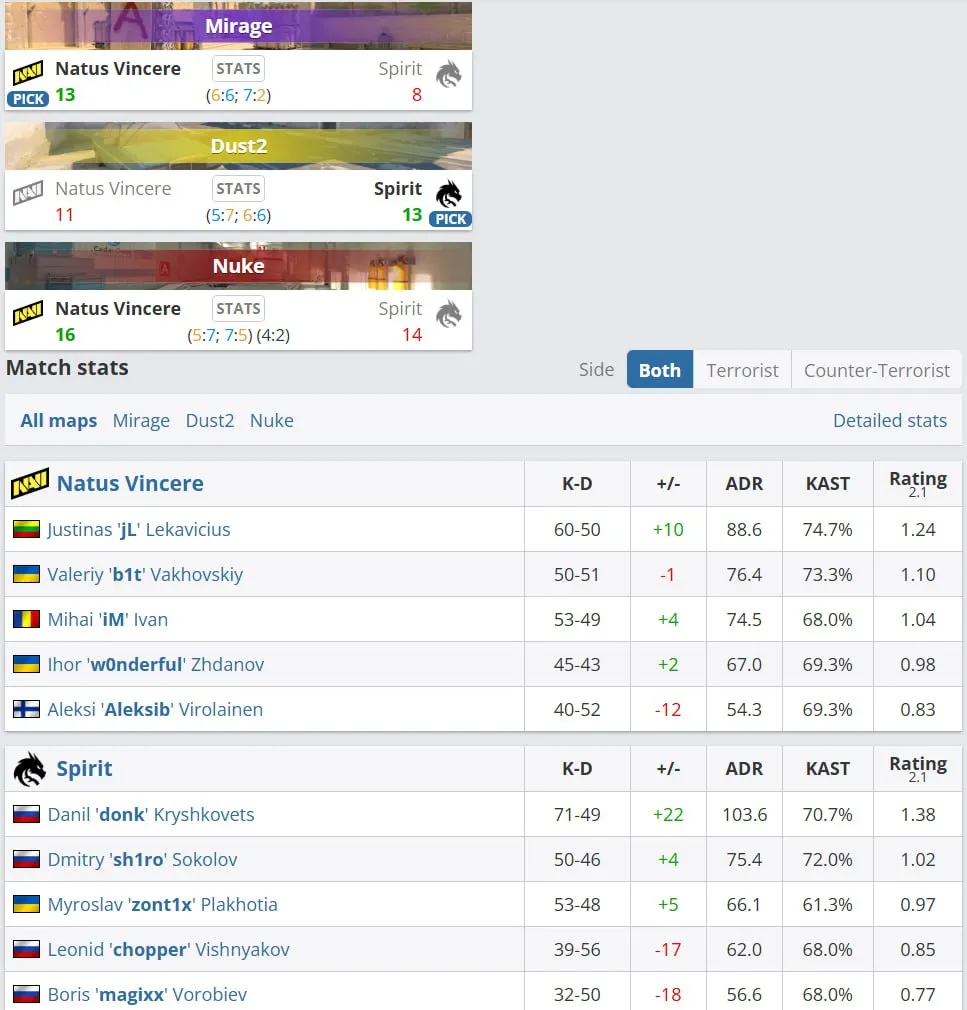Open Dmitry 'sh1ro' Sokolov player profile

(142, 860)
